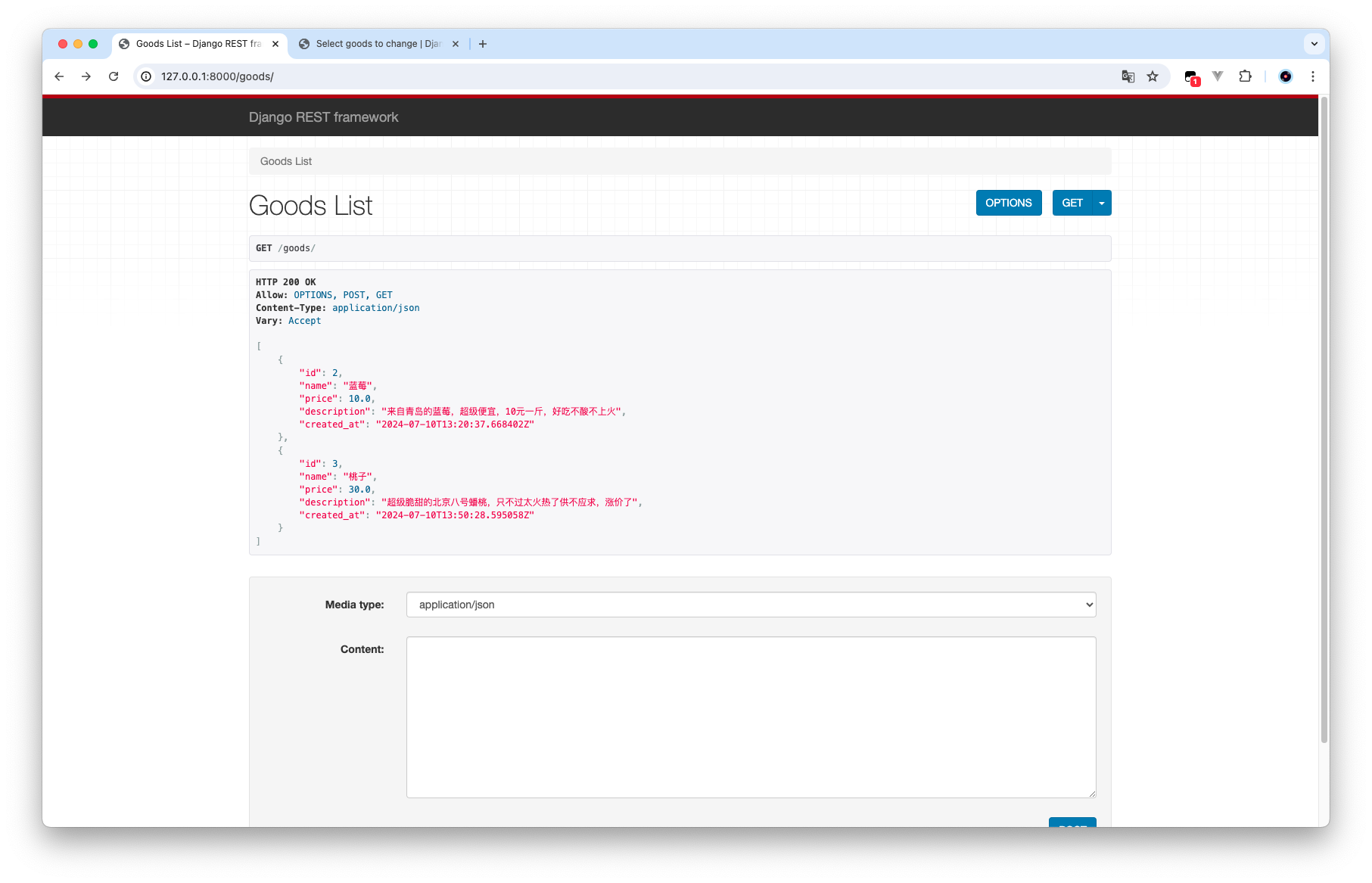Send a GET request
The height and width of the screenshot is (883, 1372).
[1072, 203]
